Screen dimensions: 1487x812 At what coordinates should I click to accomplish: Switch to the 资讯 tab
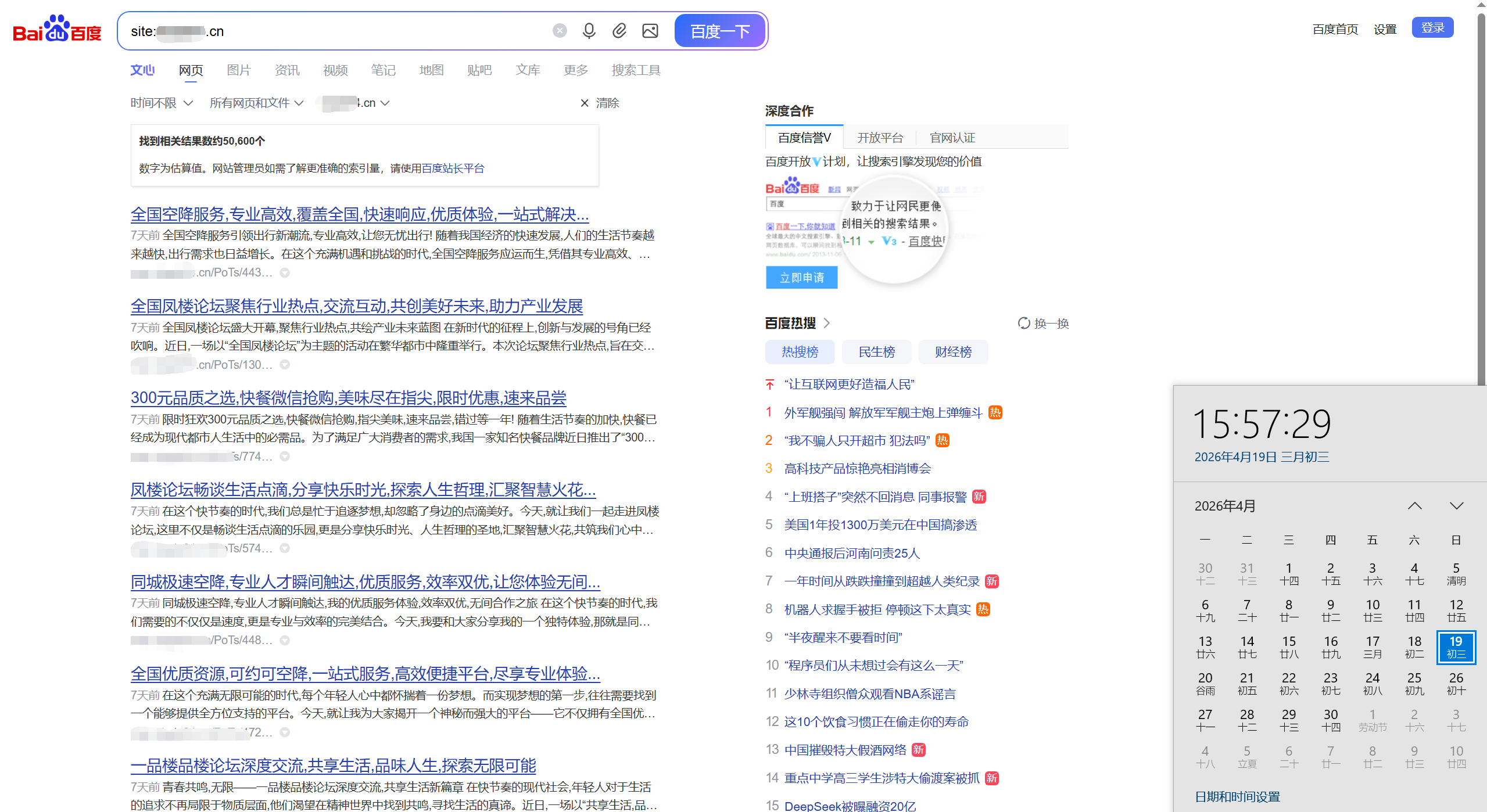287,70
